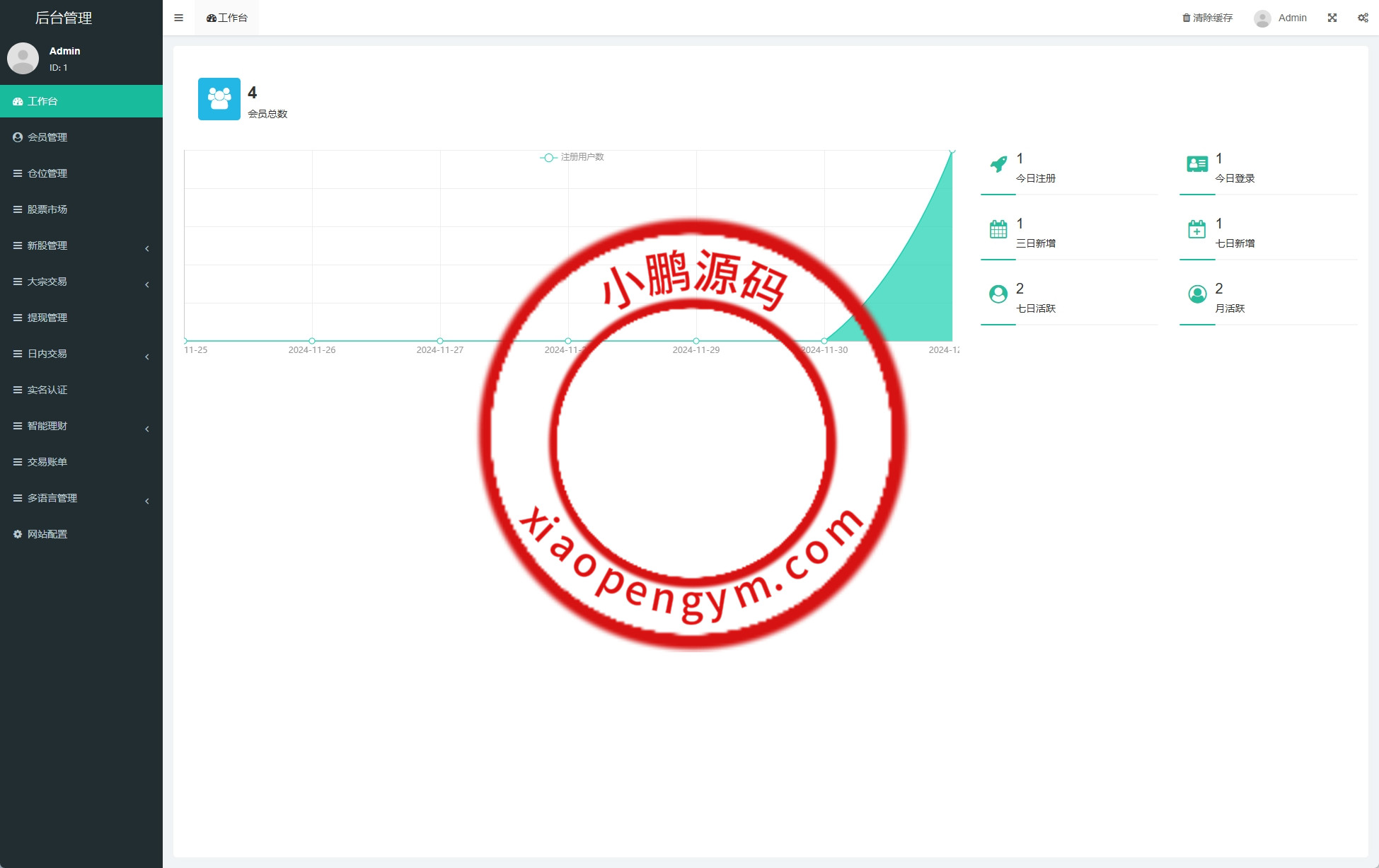Viewport: 1379px width, 868px height.
Task: Click the 2024-11-30 data point on chart
Action: tap(824, 341)
